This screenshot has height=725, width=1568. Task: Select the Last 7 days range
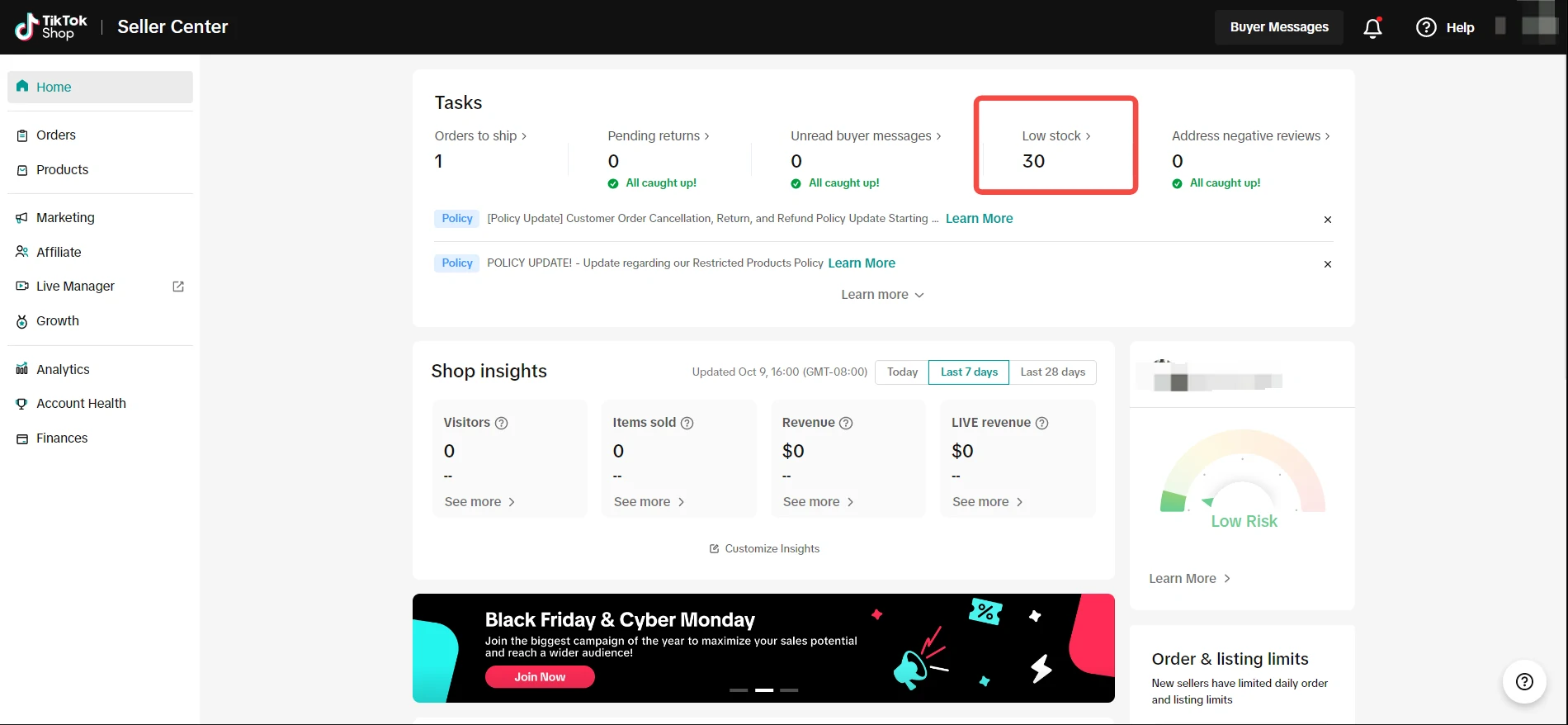click(969, 372)
